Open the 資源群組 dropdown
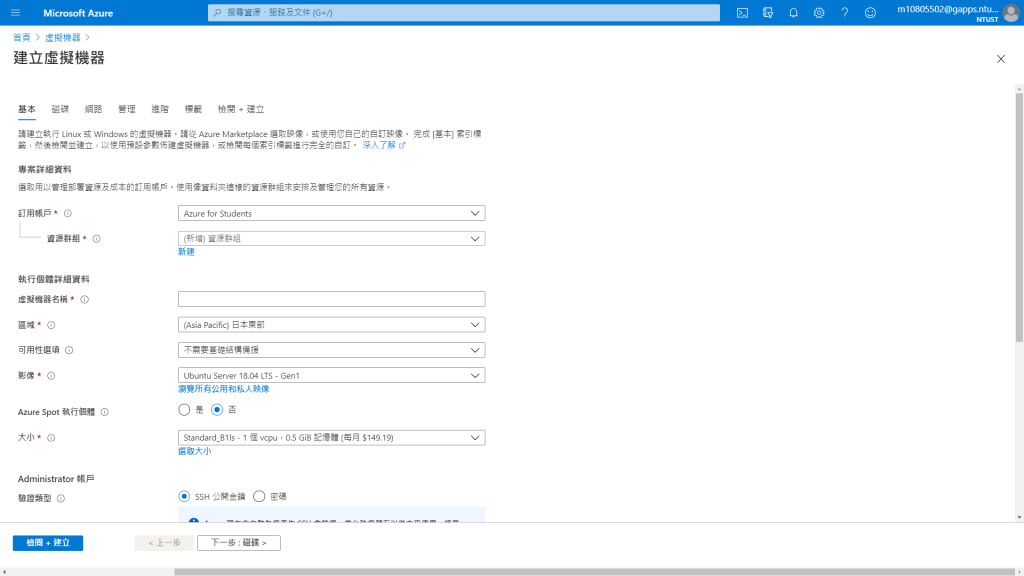Image resolution: width=1024 pixels, height=576 pixels. pos(331,239)
